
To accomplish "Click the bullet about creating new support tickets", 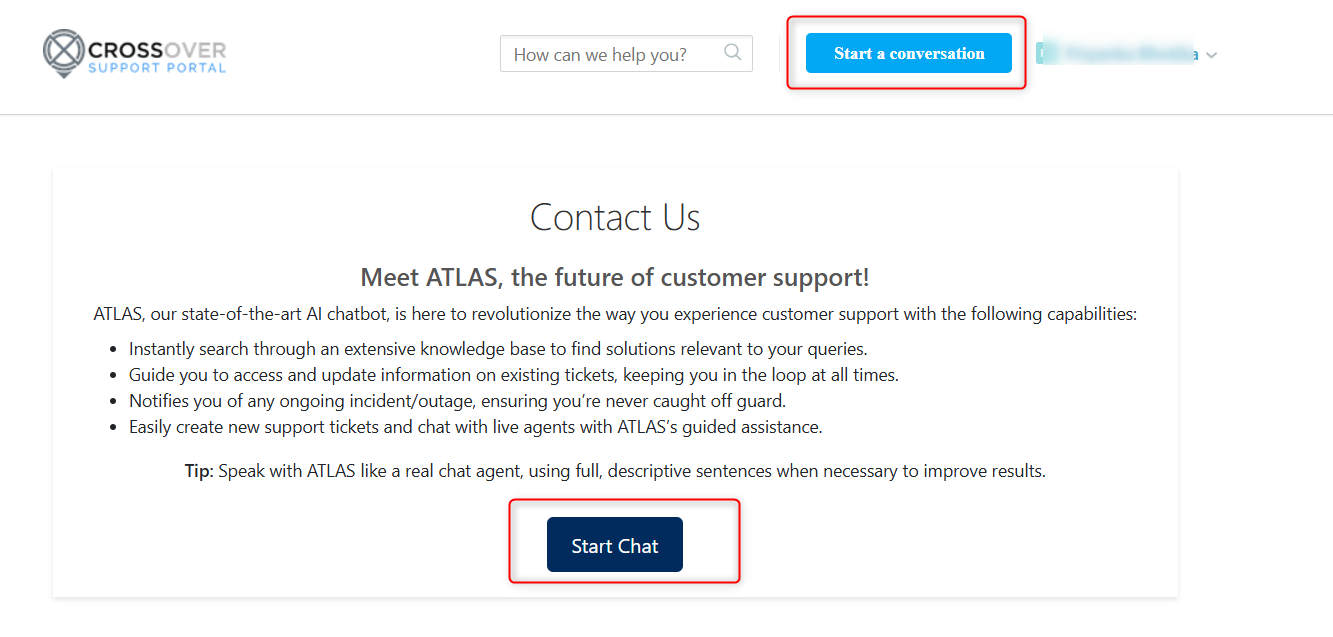I will (x=475, y=427).
